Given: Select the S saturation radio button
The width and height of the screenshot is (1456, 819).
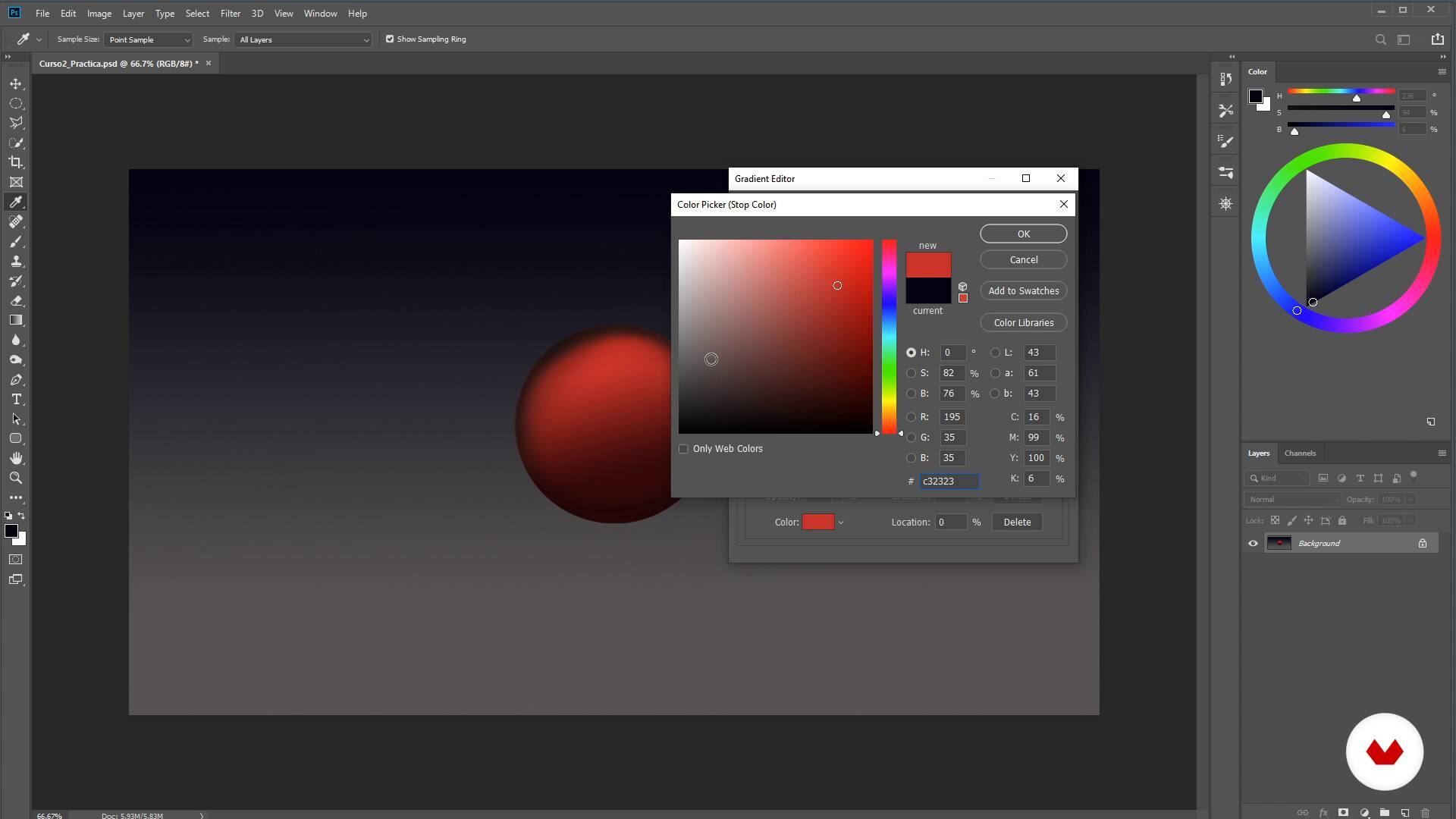Looking at the screenshot, I should (911, 373).
